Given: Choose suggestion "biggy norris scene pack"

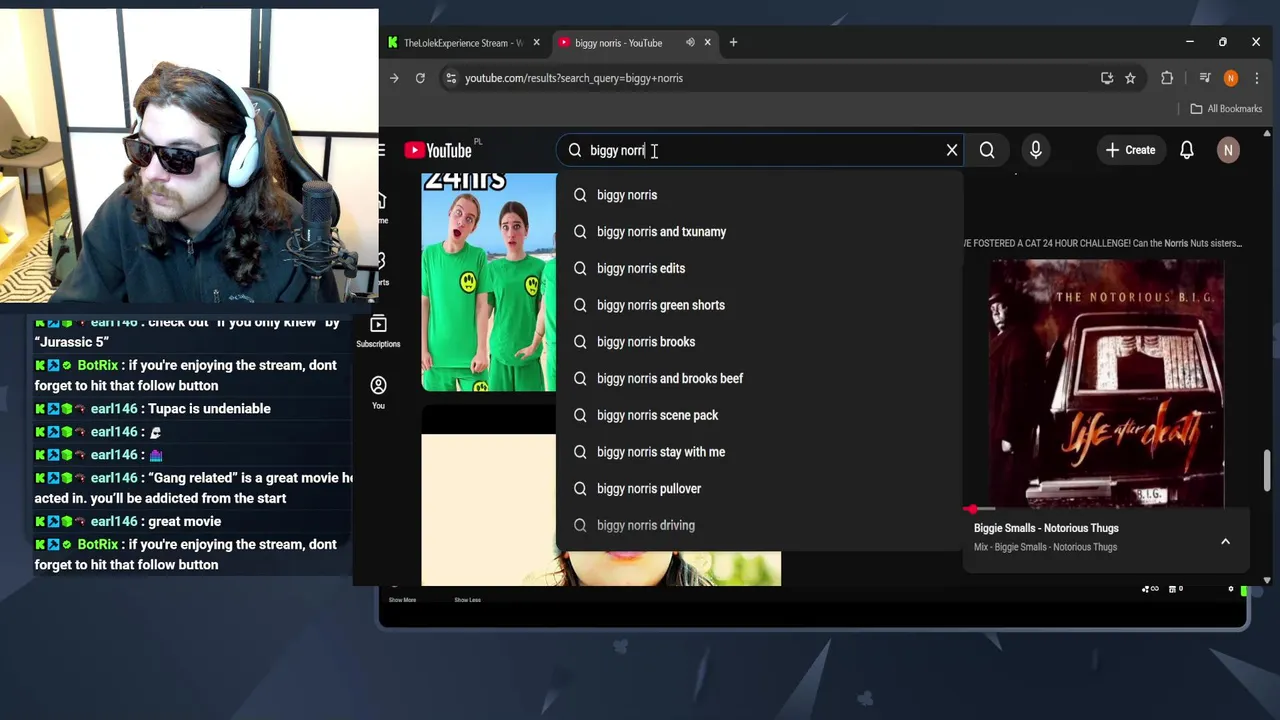Looking at the screenshot, I should (760, 415).
